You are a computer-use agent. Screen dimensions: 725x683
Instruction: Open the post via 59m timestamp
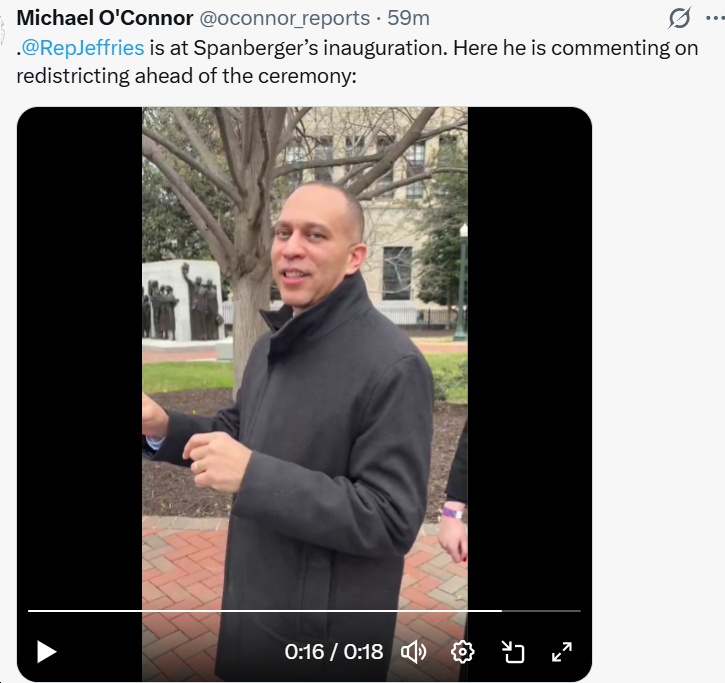408,18
